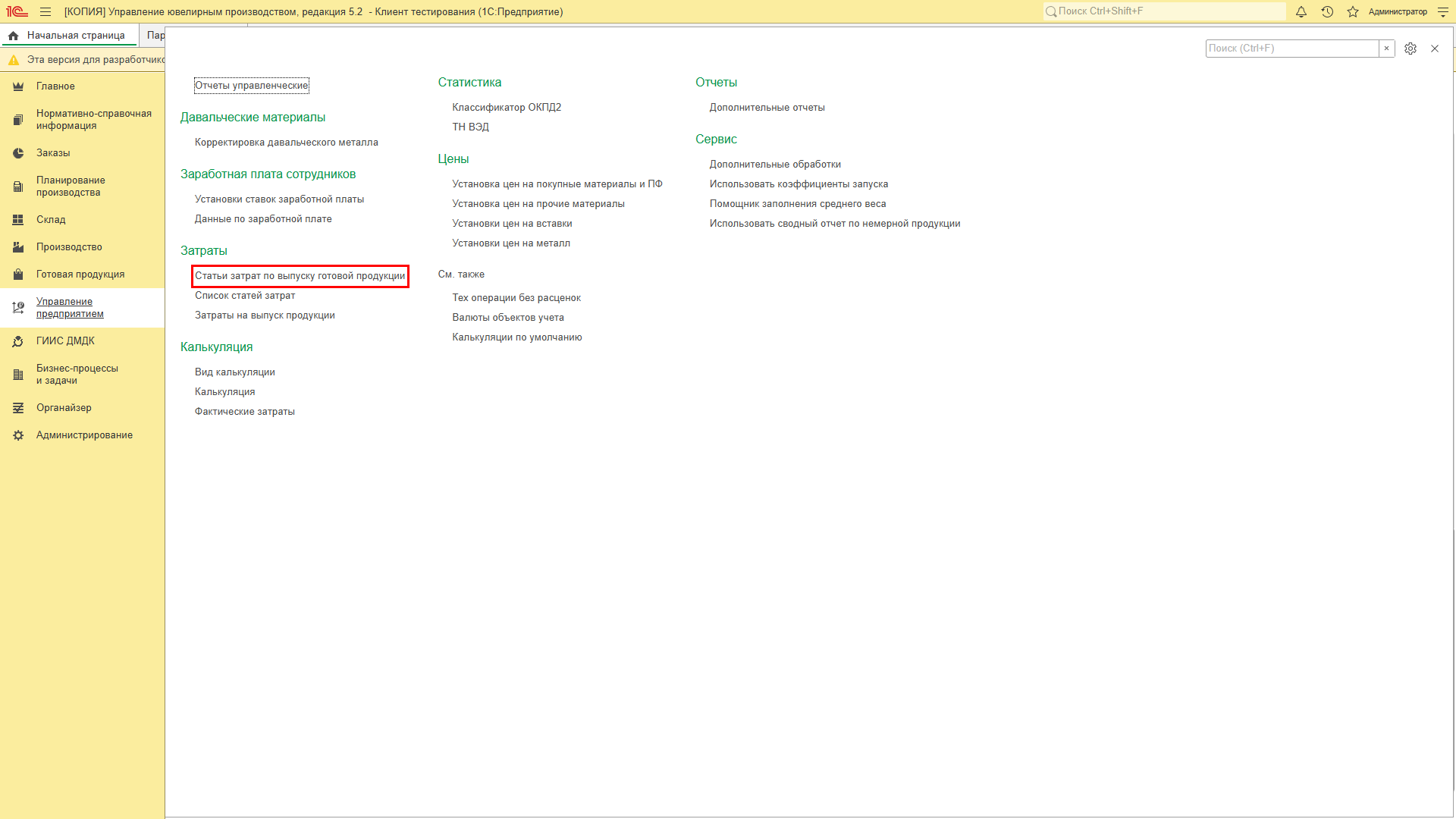
Task: Open Установка цен на покупные материалы и ПФ
Action: pos(557,184)
